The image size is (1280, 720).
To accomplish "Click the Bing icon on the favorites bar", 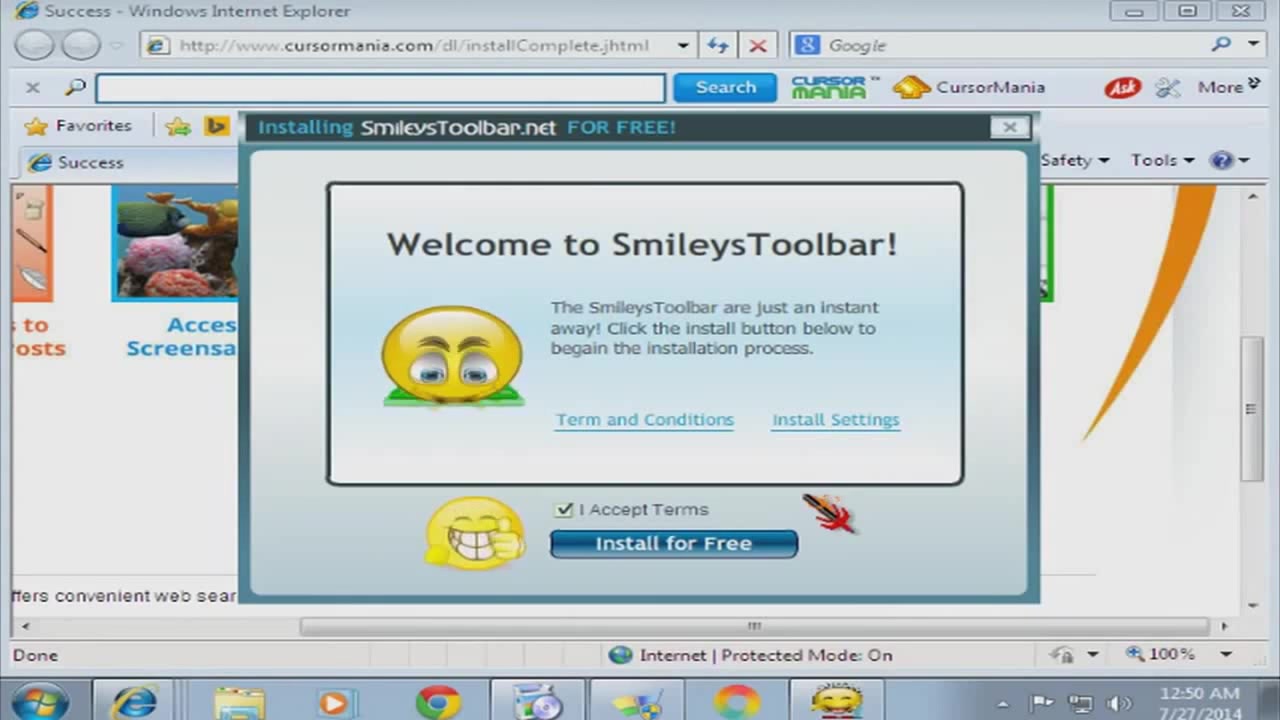I will (217, 125).
